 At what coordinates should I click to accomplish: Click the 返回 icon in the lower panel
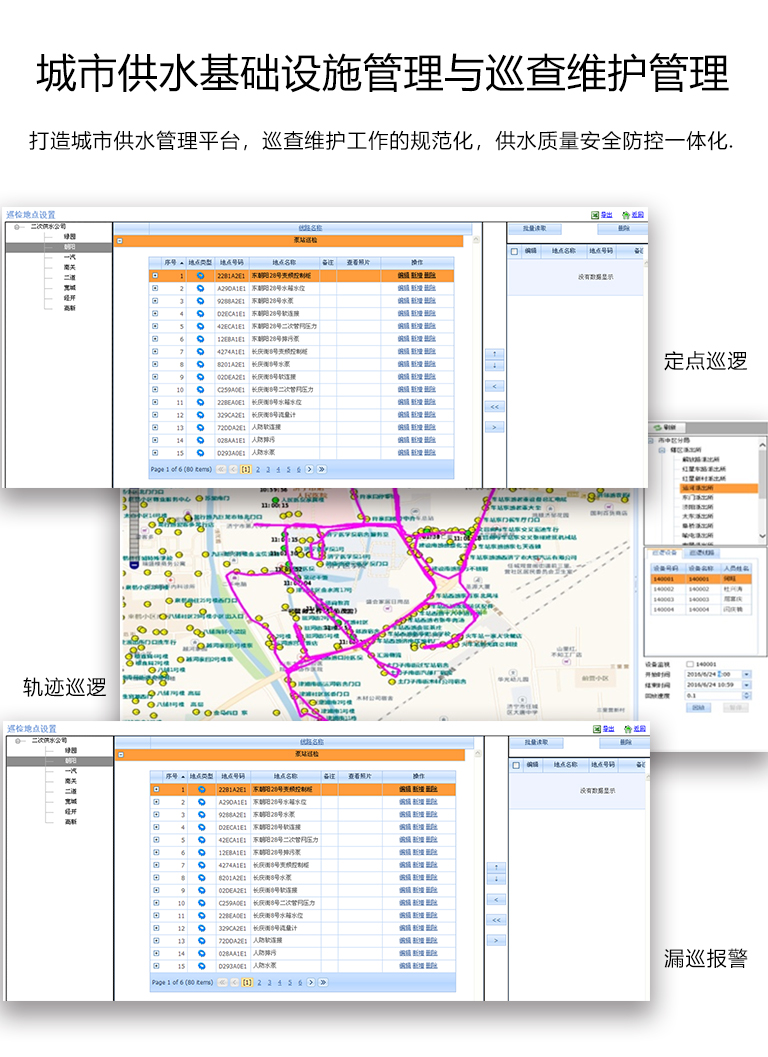624,729
